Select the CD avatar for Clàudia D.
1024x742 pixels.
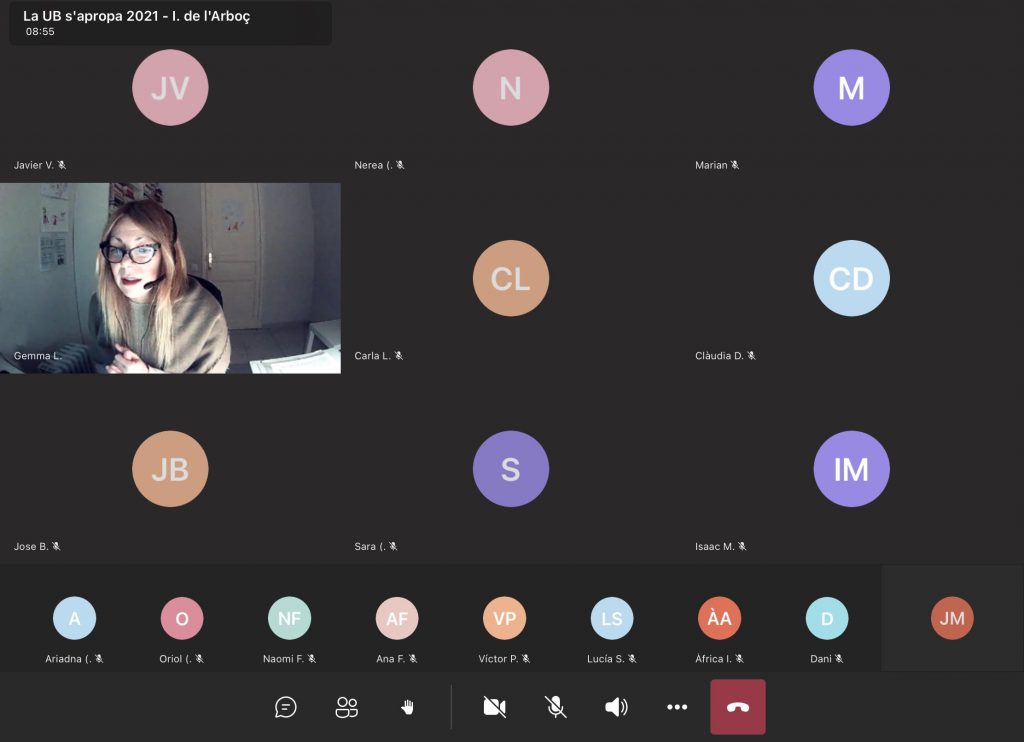[x=851, y=279]
